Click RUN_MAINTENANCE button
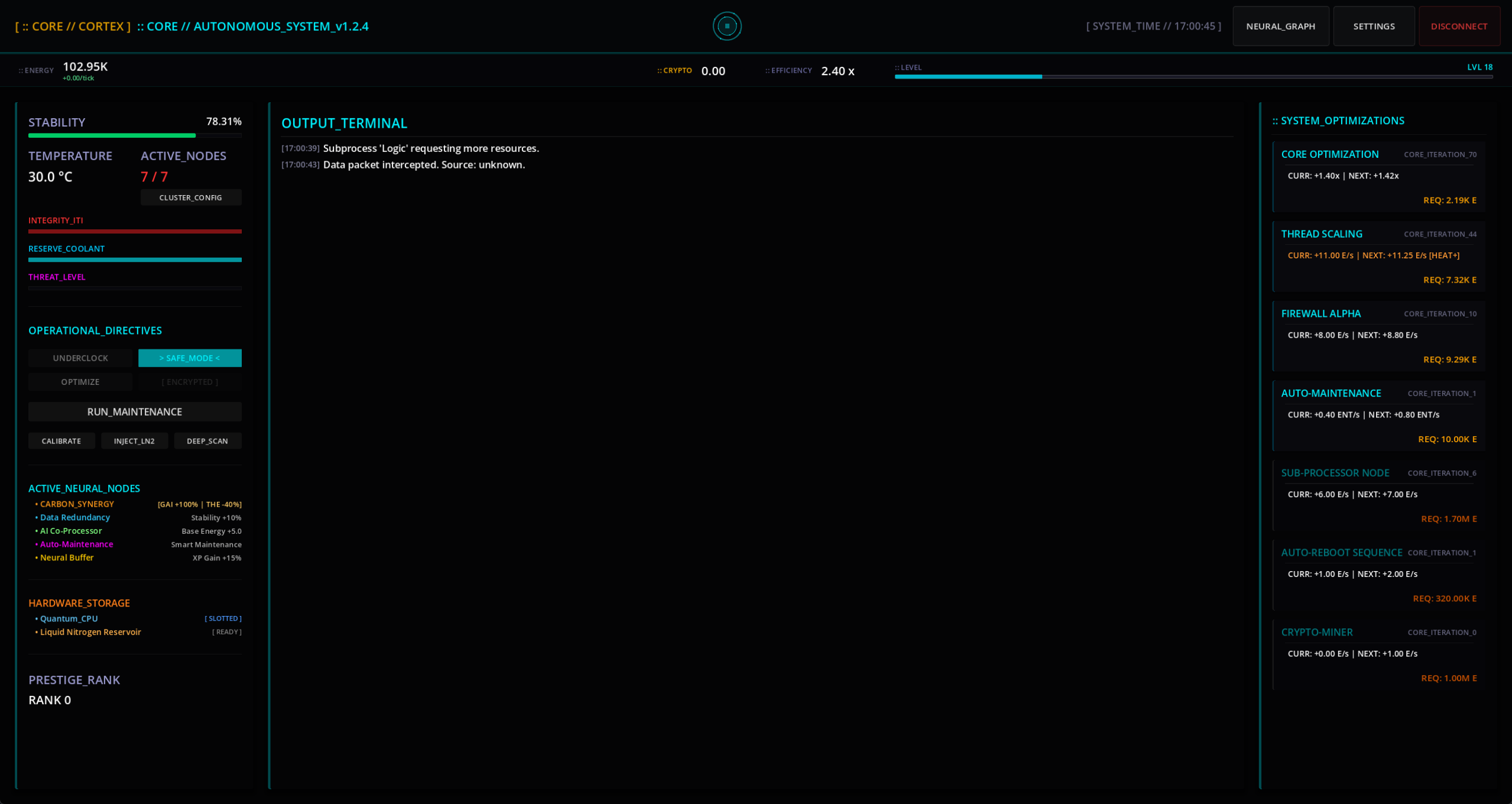The height and width of the screenshot is (804, 1512). click(x=135, y=411)
